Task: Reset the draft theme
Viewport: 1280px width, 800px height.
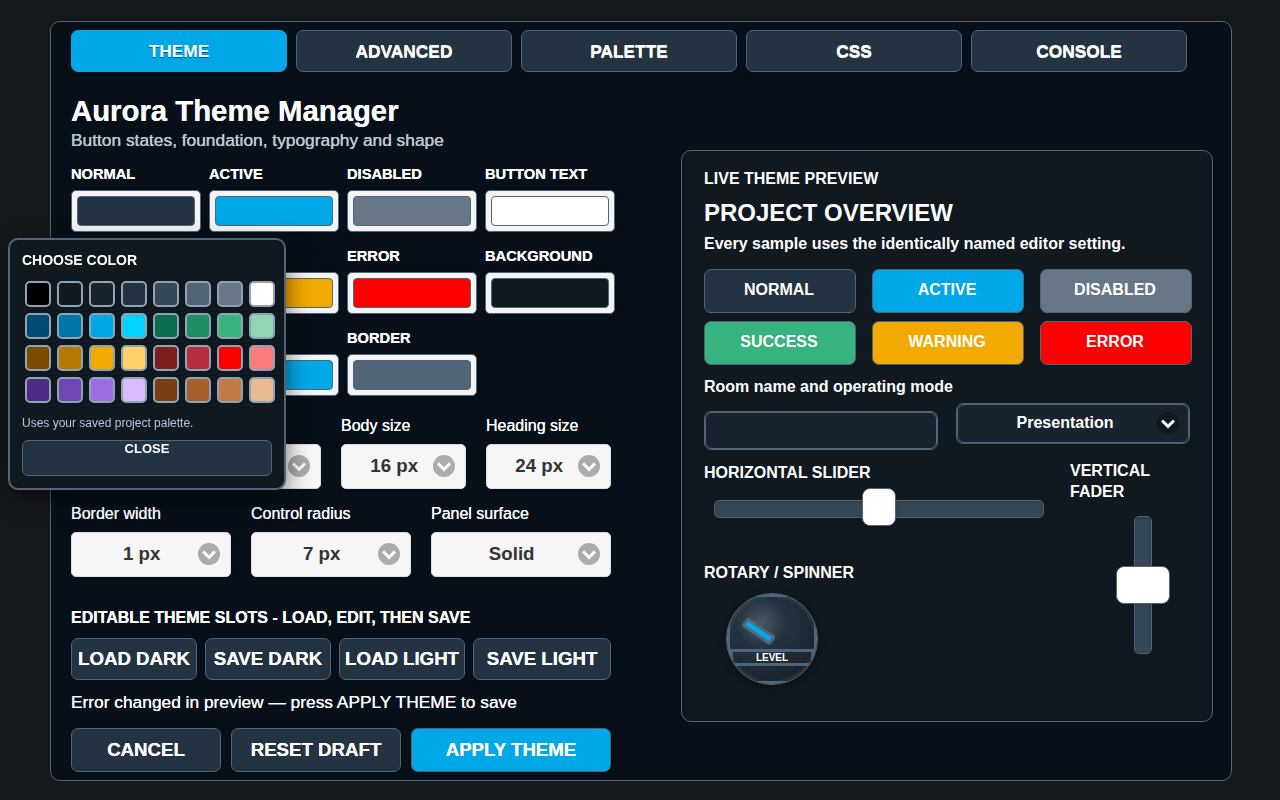Action: pyautogui.click(x=316, y=750)
